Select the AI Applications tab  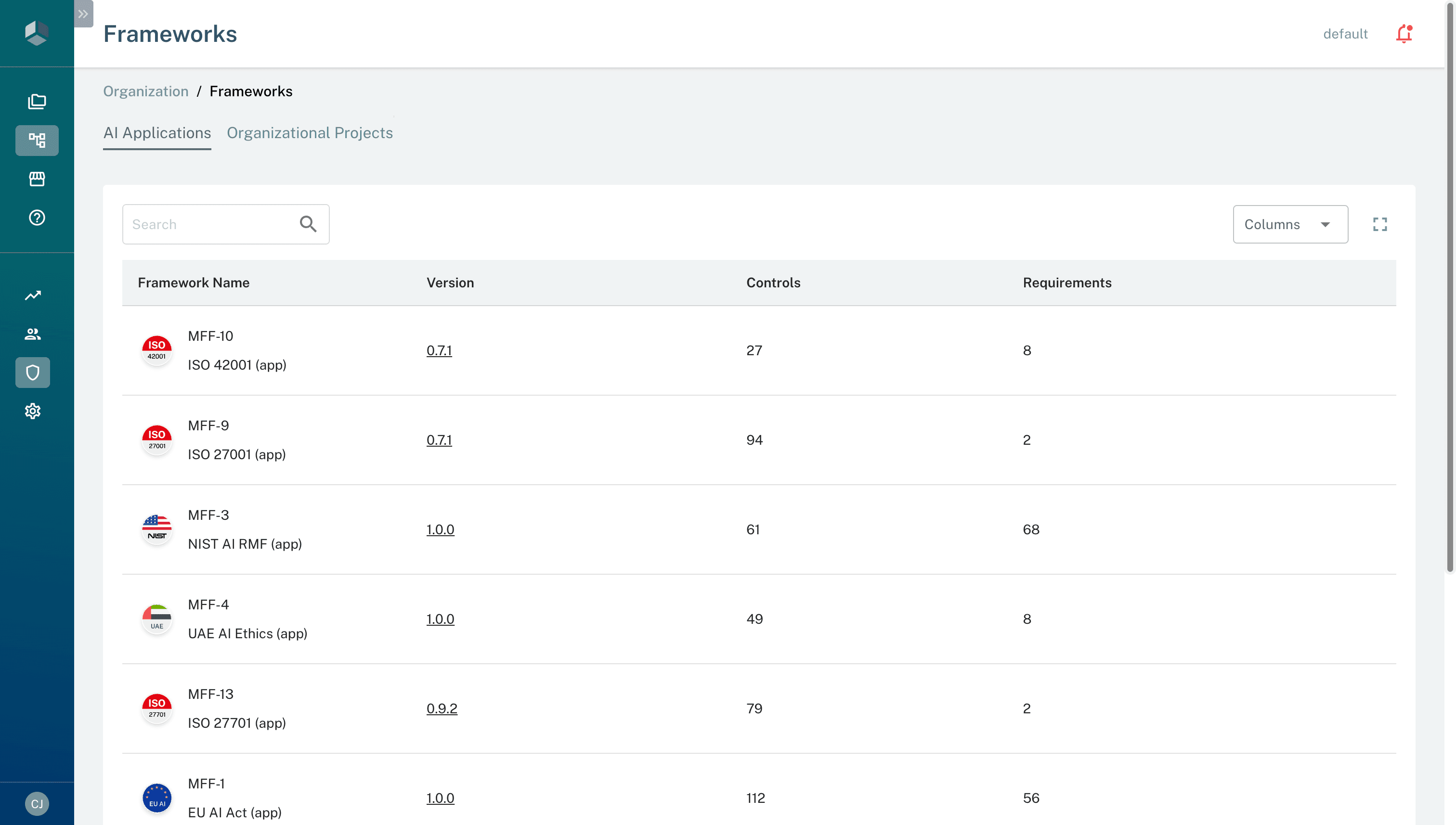(x=157, y=132)
